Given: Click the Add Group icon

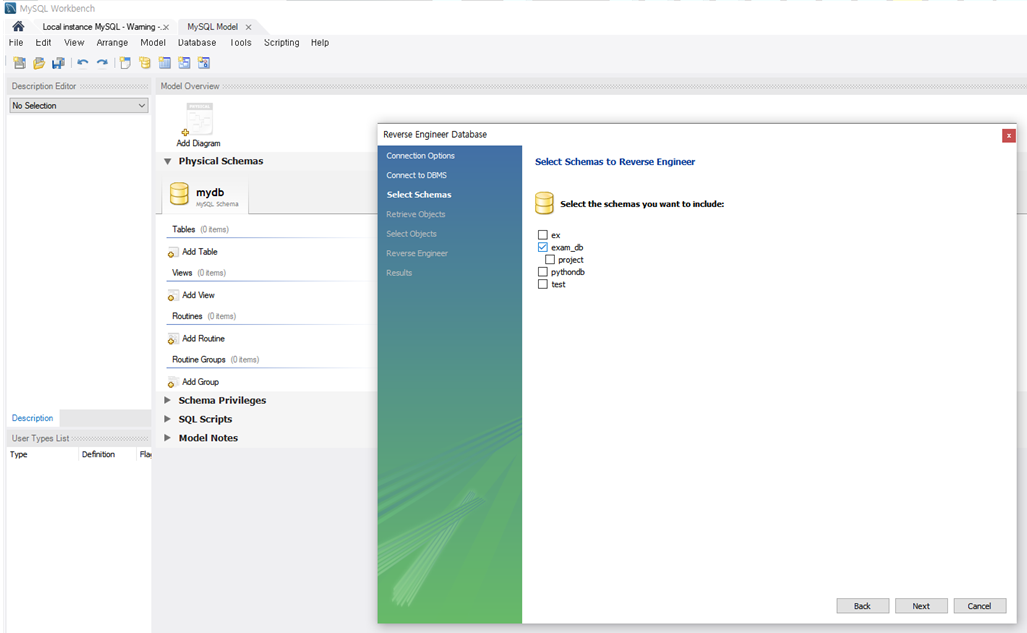Looking at the screenshot, I should point(172,382).
